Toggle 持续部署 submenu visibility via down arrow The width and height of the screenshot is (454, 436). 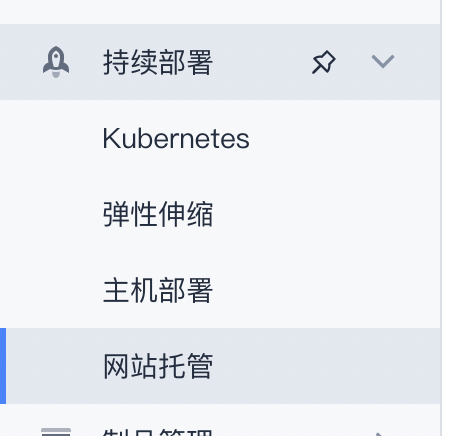click(x=383, y=62)
